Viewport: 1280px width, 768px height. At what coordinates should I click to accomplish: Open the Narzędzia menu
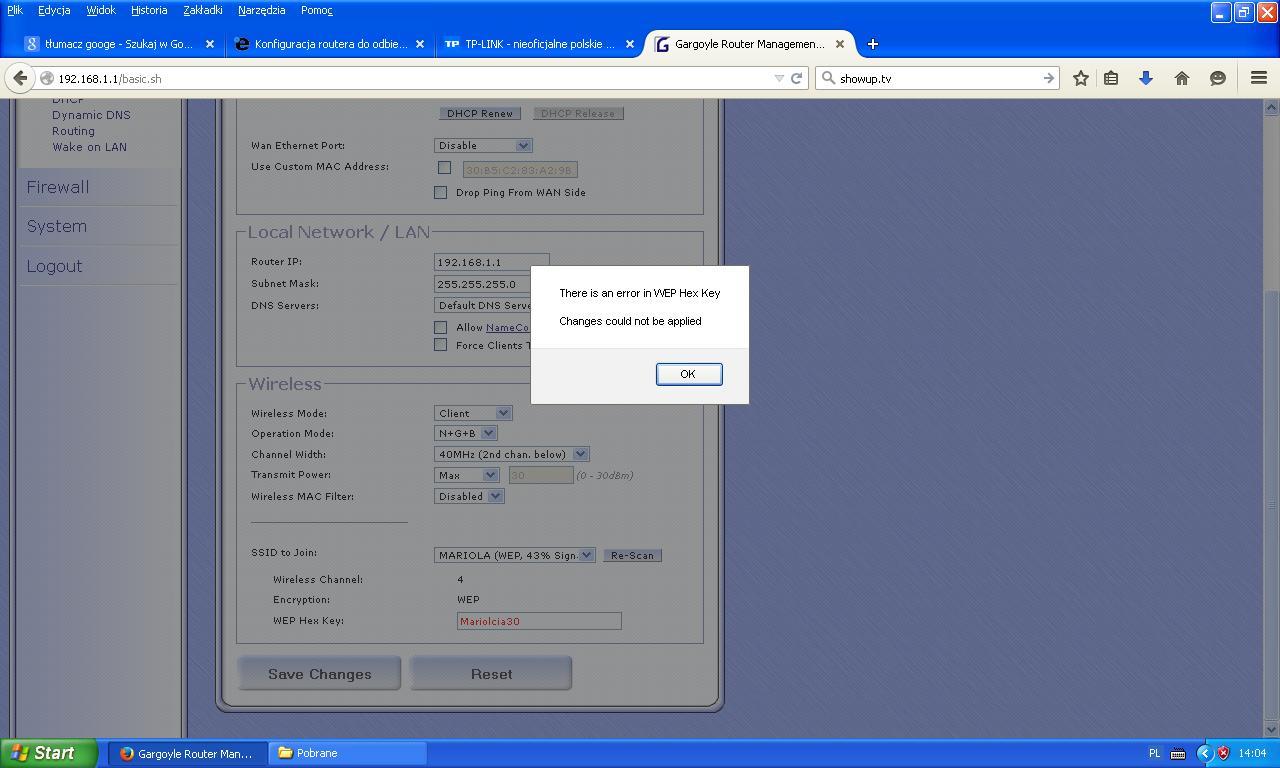(262, 10)
